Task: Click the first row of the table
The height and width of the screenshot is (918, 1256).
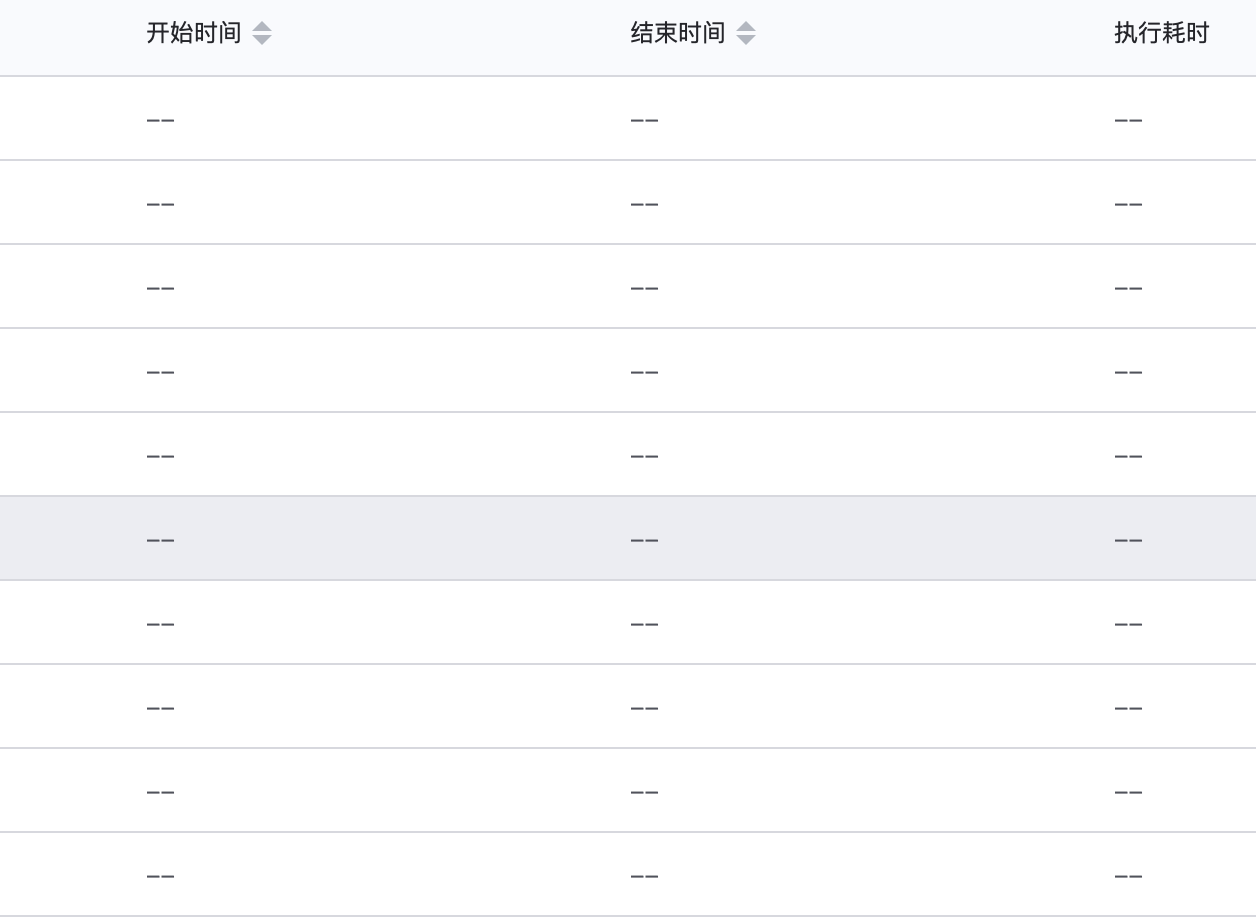Action: (x=628, y=118)
